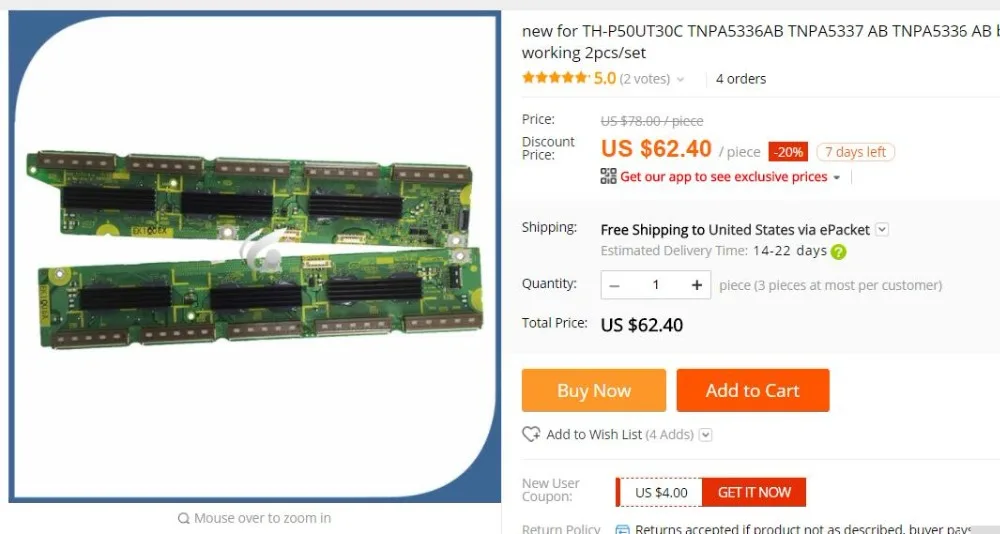This screenshot has height=534, width=1000.
Task: Click the Add to Cart button
Action: [x=753, y=390]
